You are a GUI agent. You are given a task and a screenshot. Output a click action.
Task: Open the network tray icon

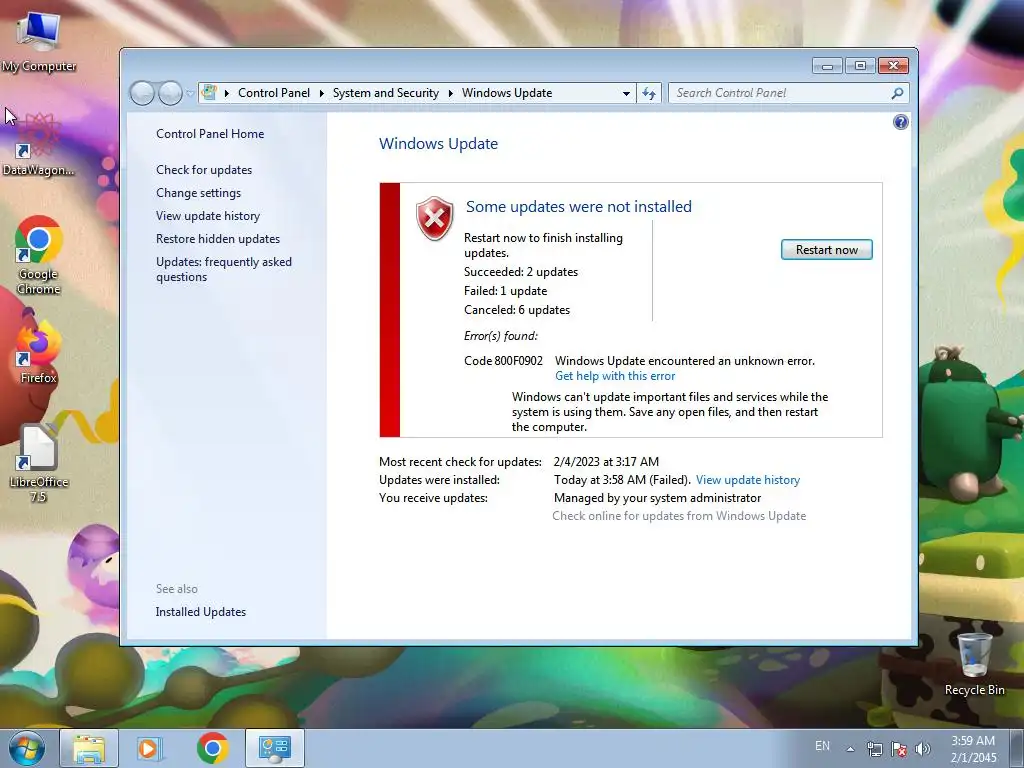(874, 749)
